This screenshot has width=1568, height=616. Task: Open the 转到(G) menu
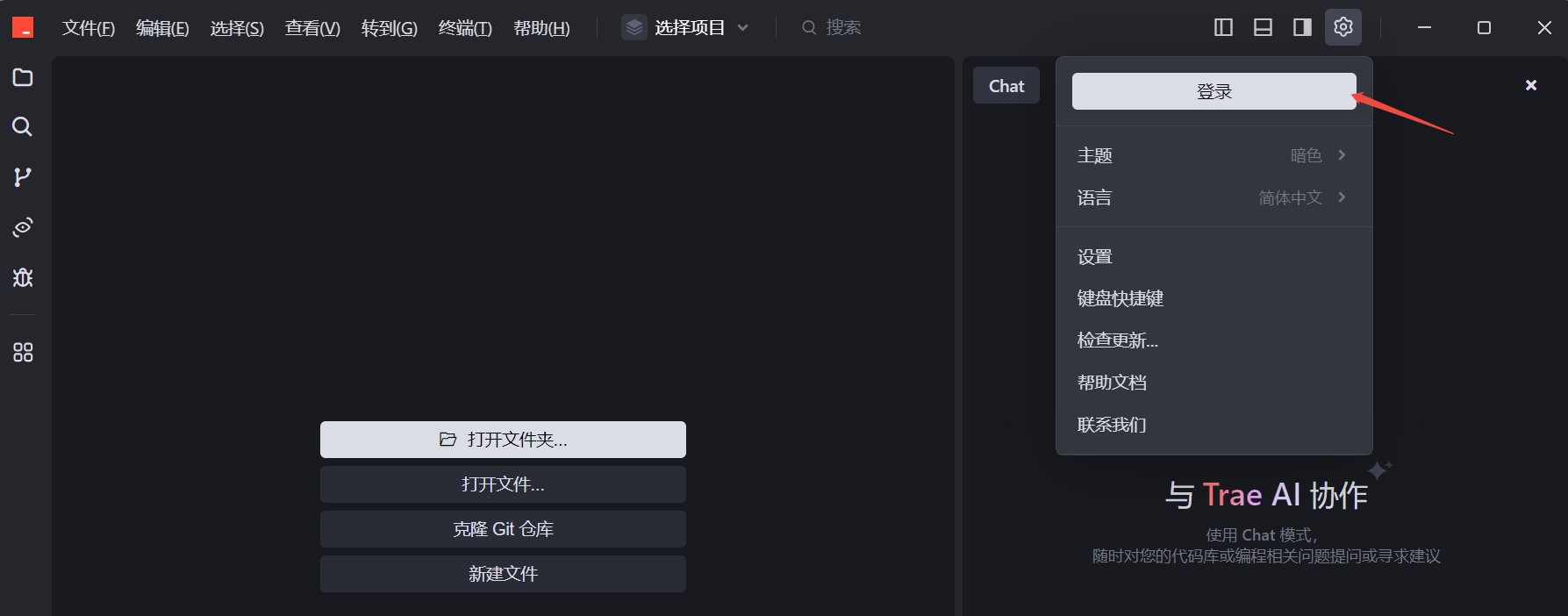pyautogui.click(x=390, y=28)
